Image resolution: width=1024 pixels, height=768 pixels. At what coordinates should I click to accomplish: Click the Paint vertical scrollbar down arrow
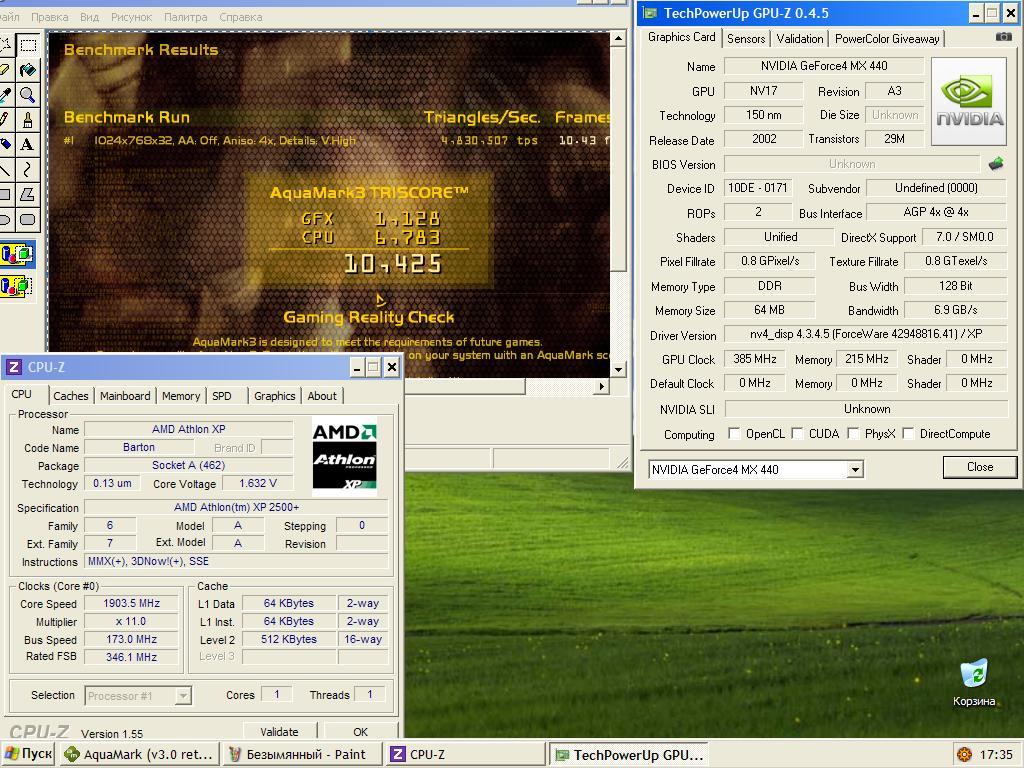618,370
